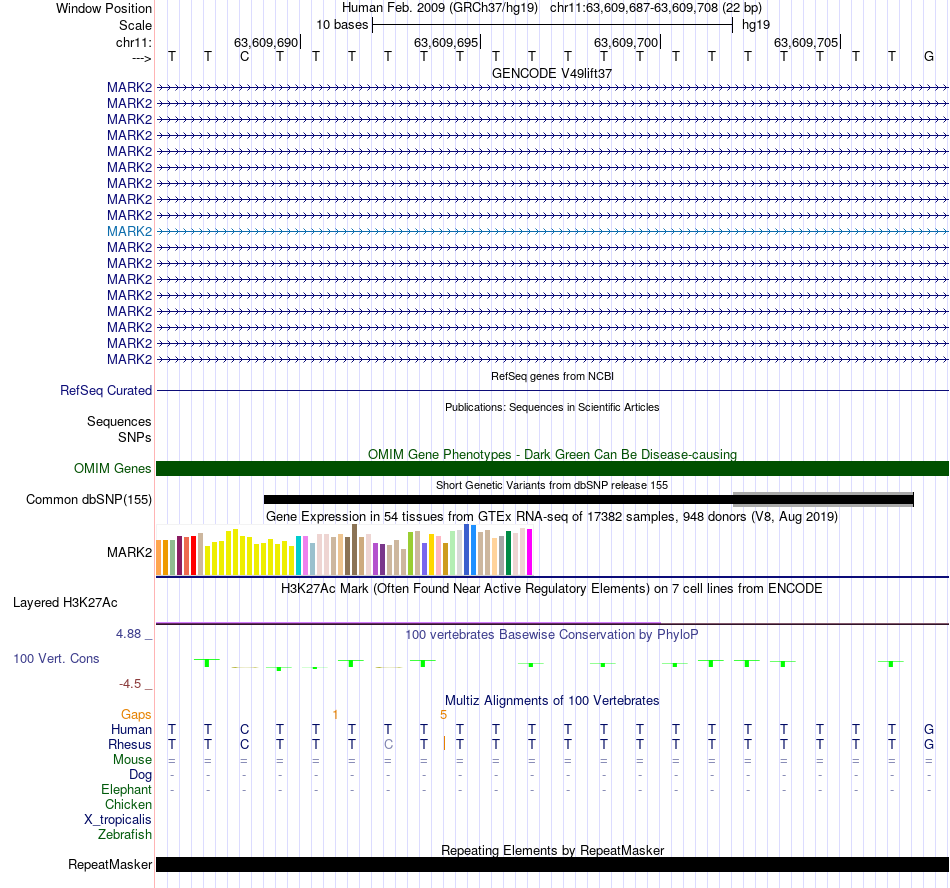Open the RefSeq genes from NCBI title

click(x=552, y=376)
